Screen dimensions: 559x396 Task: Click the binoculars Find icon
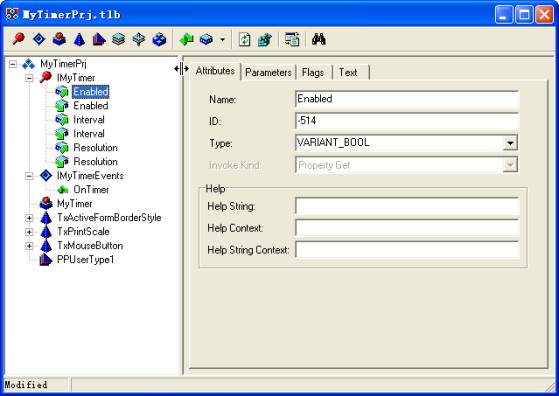click(318, 38)
